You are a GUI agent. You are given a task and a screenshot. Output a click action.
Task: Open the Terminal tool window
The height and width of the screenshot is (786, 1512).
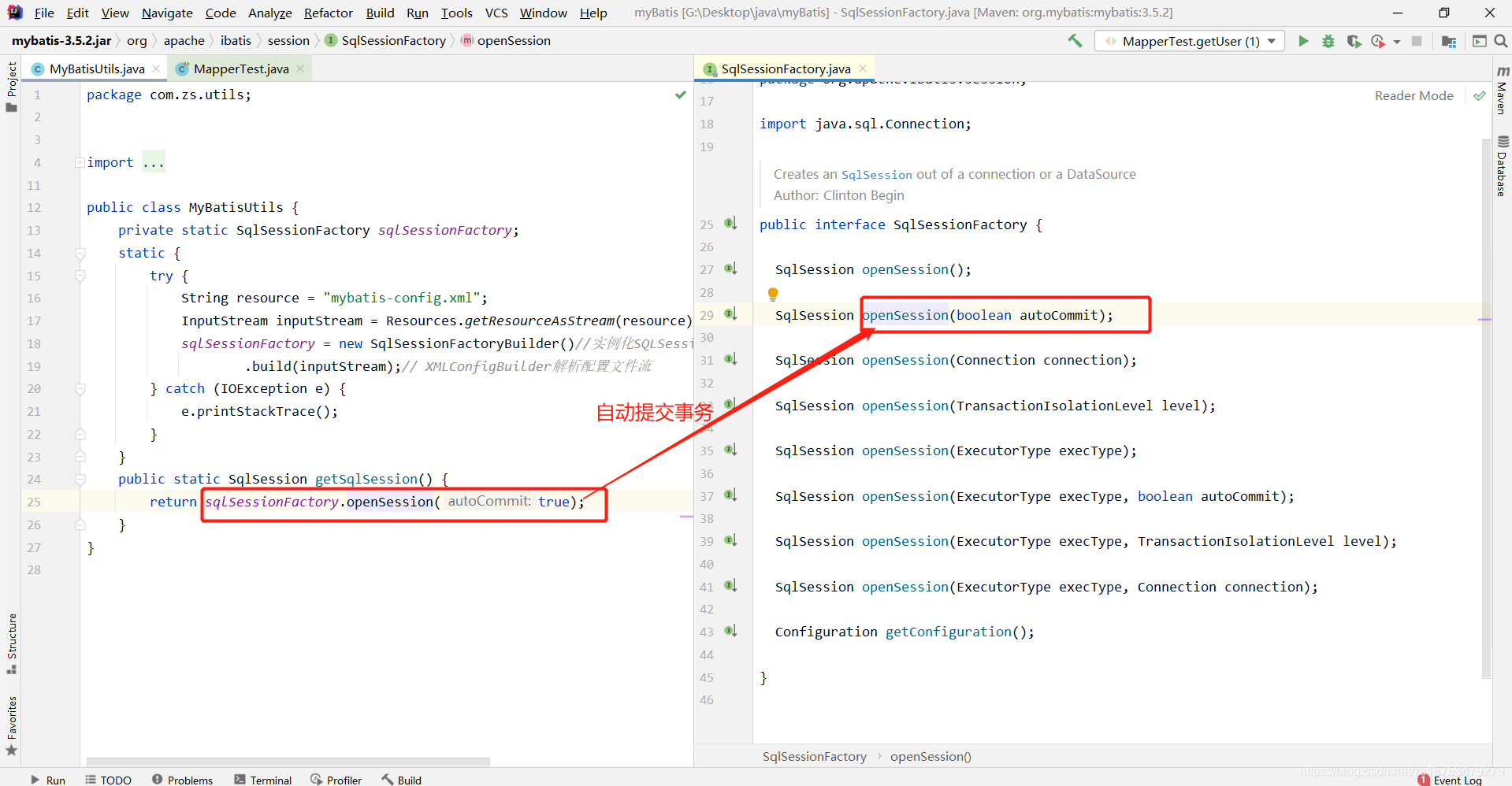(263, 780)
